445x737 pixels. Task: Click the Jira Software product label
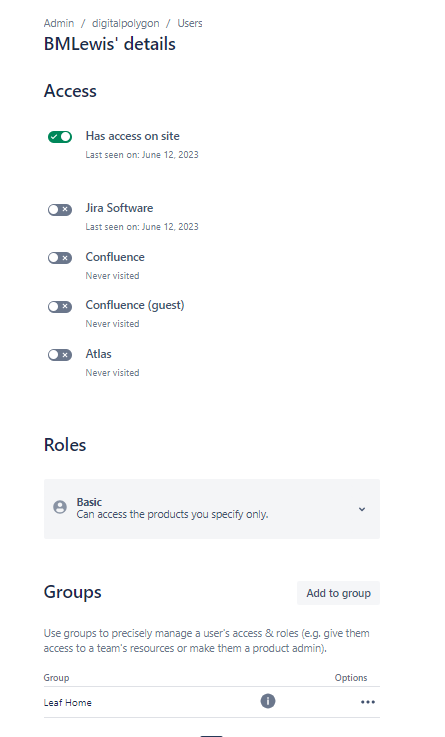[x=119, y=208]
